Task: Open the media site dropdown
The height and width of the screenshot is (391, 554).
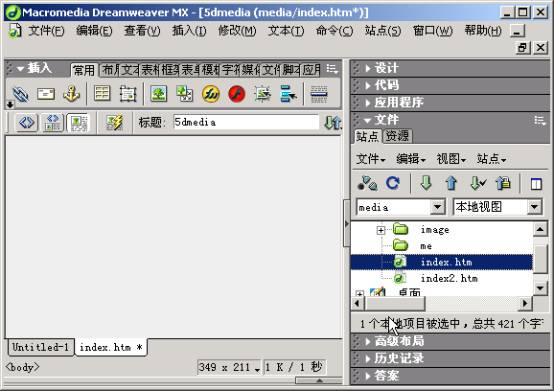Action: pos(437,207)
